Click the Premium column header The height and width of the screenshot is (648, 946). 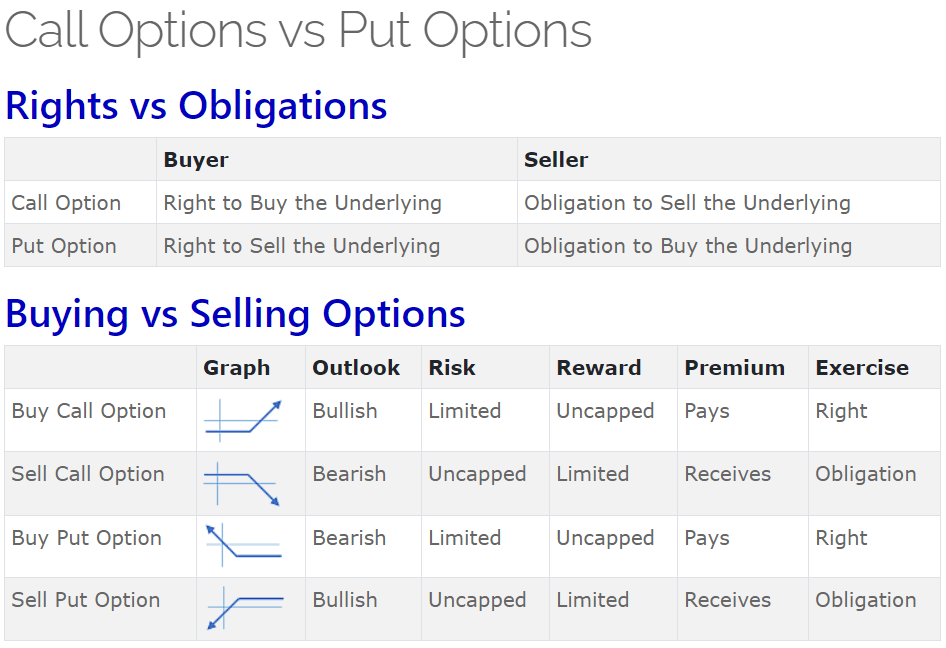tap(734, 368)
